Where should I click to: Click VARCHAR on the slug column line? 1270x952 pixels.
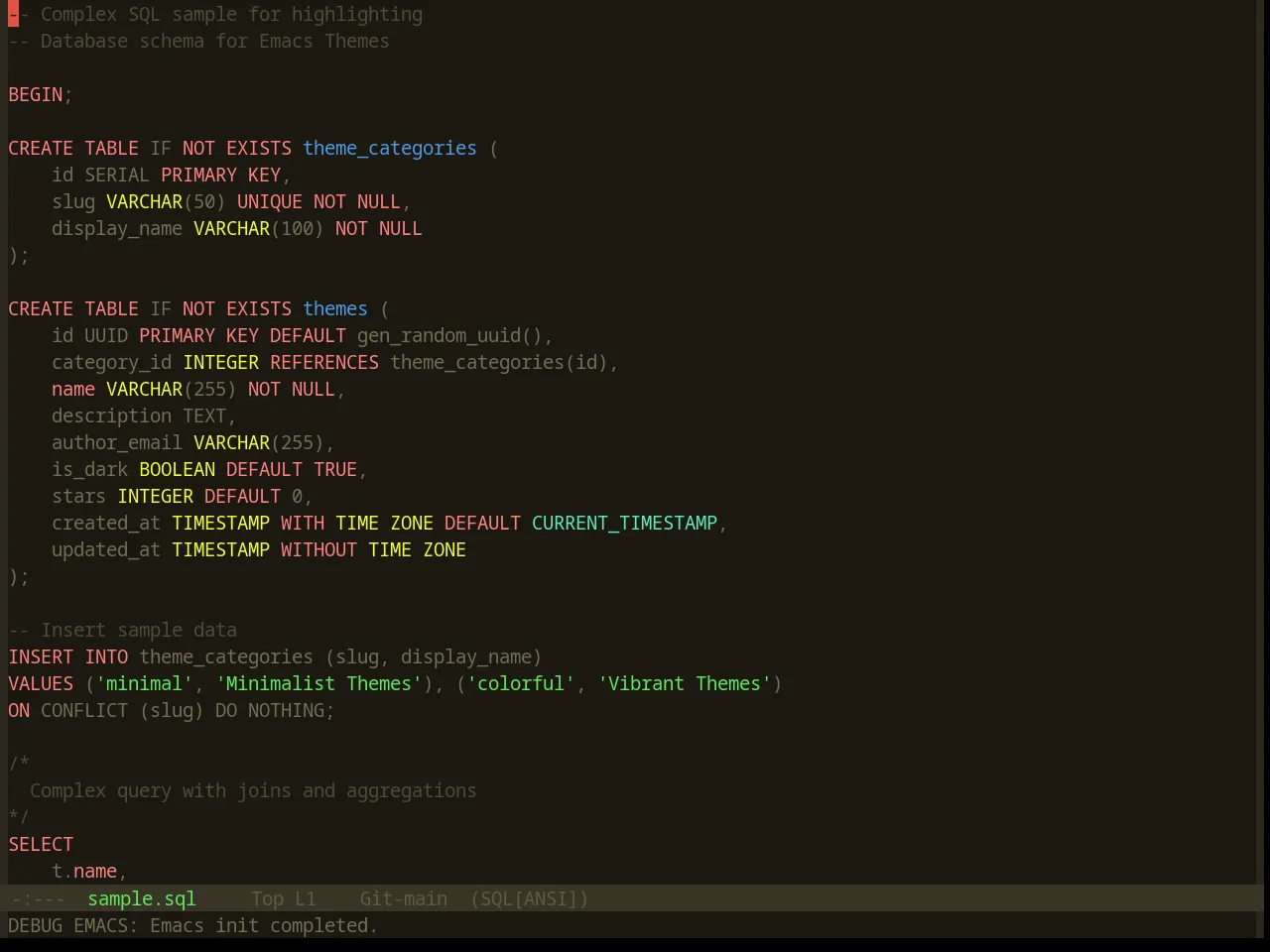coord(145,201)
